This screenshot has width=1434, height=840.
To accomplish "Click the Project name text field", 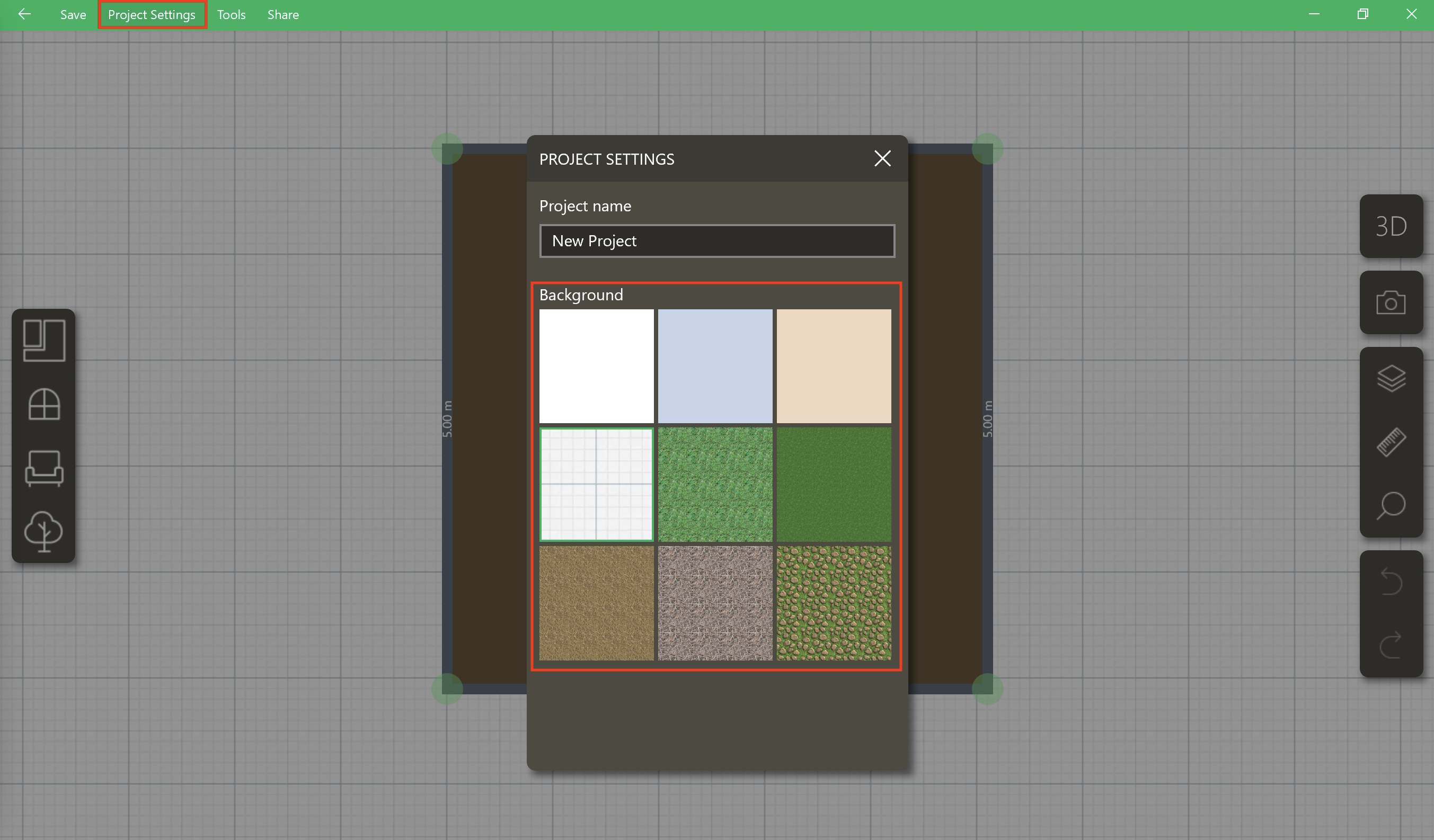I will (x=717, y=241).
